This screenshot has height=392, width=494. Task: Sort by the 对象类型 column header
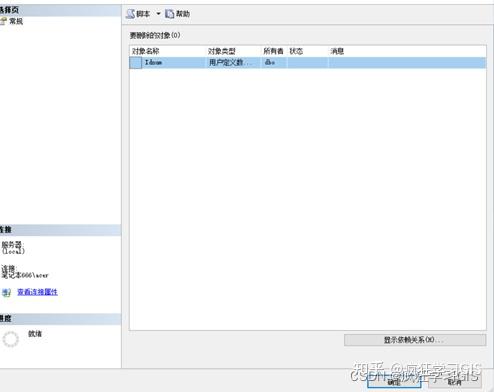pyautogui.click(x=222, y=51)
